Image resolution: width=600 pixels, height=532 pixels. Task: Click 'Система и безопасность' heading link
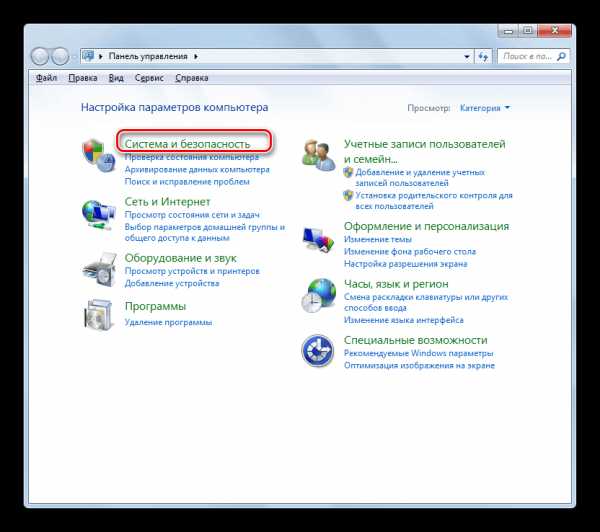tap(187, 144)
